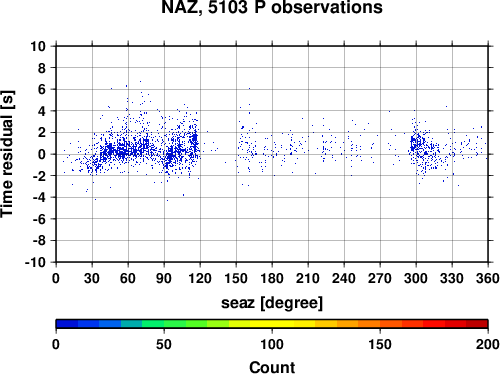Click the dark red end of the colorbar

coord(477,324)
